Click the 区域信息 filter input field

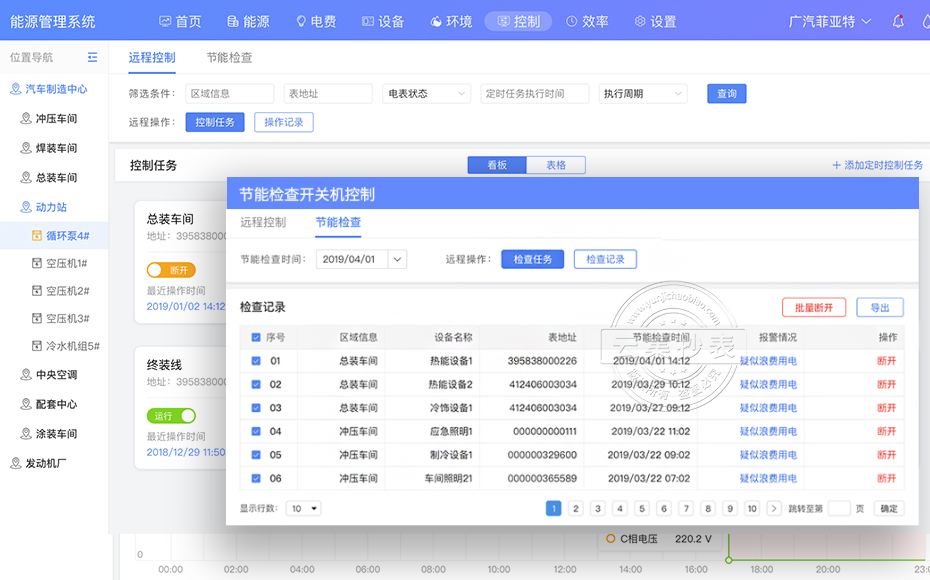[x=229, y=94]
